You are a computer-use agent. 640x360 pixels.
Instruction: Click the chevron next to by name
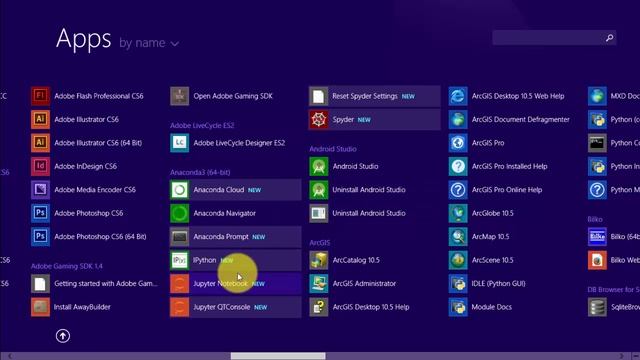[175, 44]
